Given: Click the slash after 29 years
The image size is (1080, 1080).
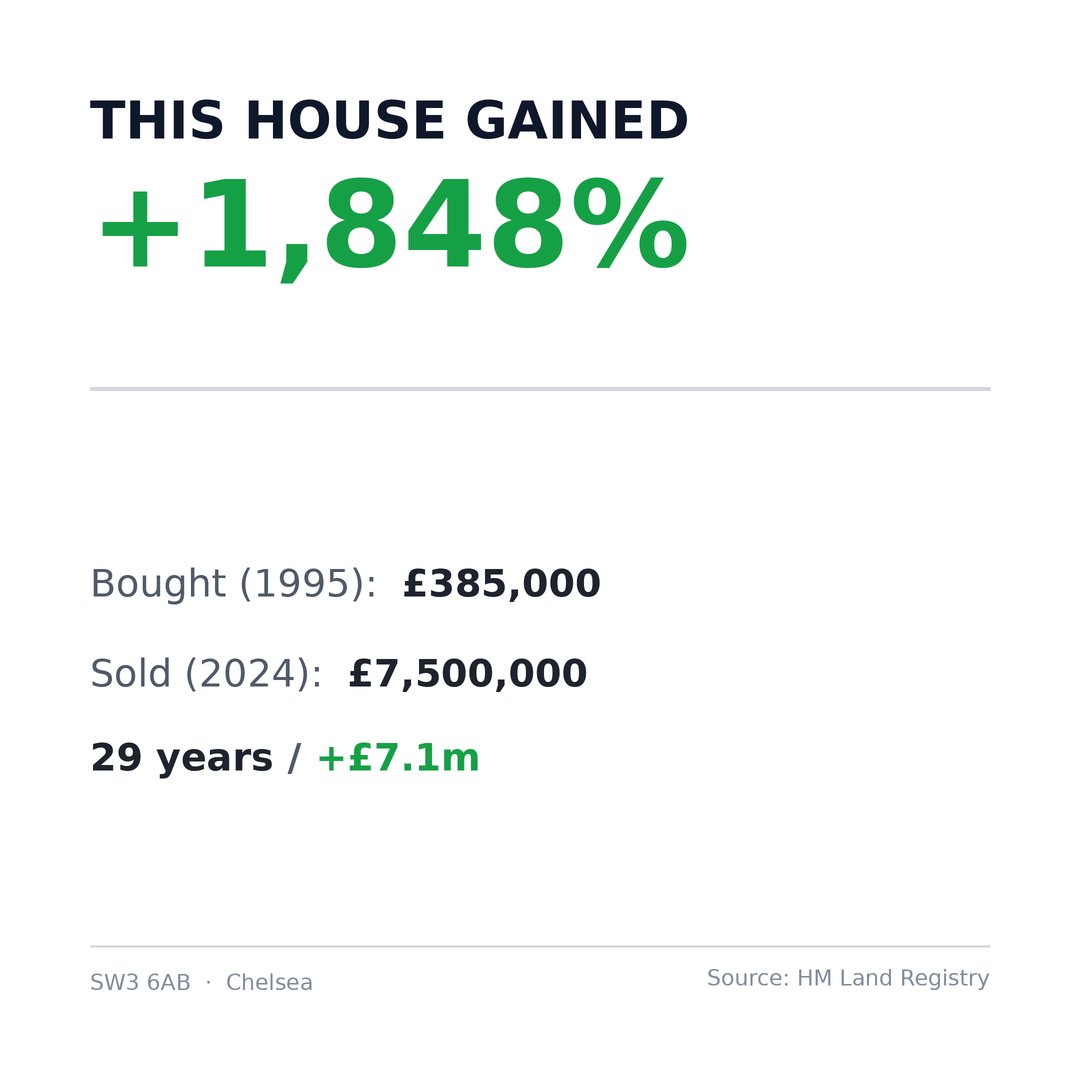Looking at the screenshot, I should 295,758.
